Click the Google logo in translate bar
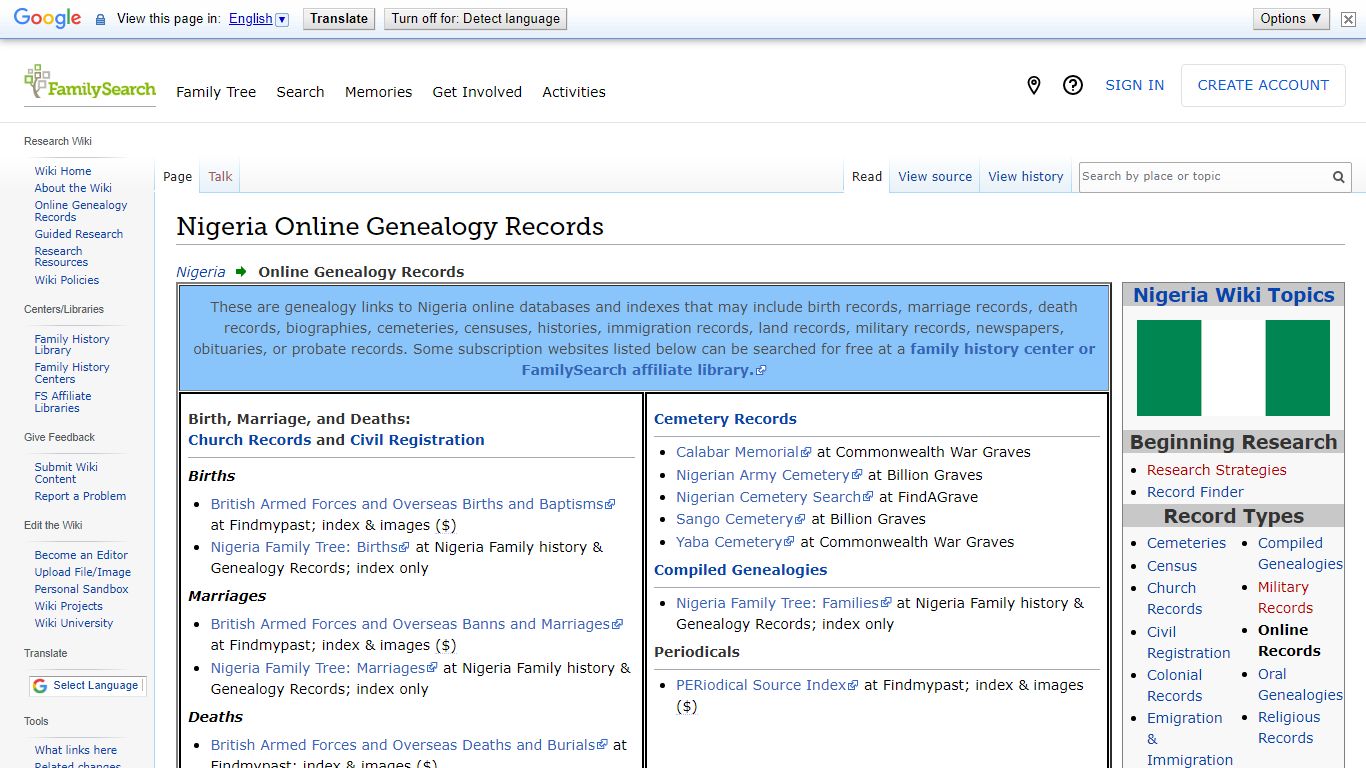The image size is (1366, 768). click(47, 18)
